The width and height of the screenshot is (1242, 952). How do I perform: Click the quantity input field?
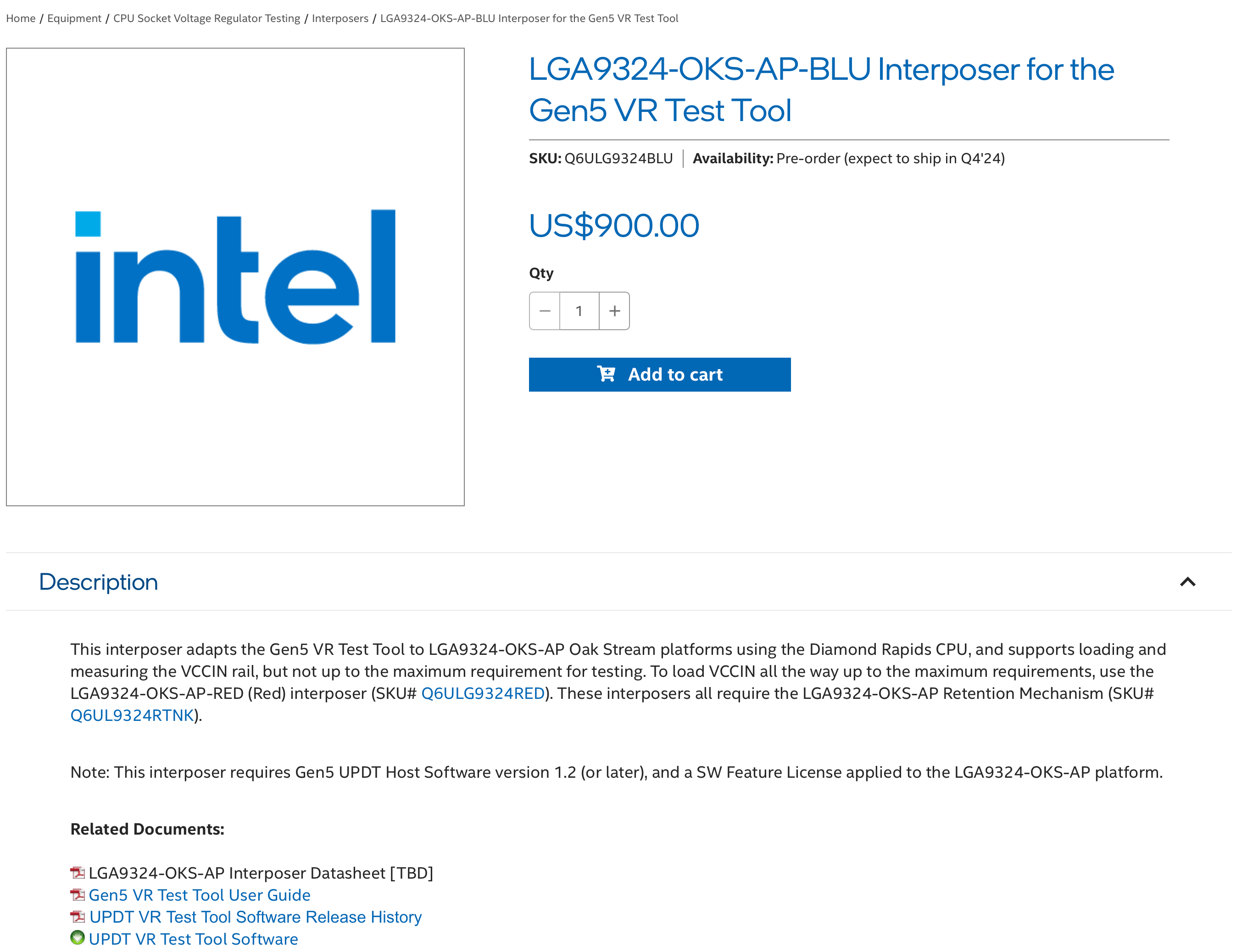[579, 311]
